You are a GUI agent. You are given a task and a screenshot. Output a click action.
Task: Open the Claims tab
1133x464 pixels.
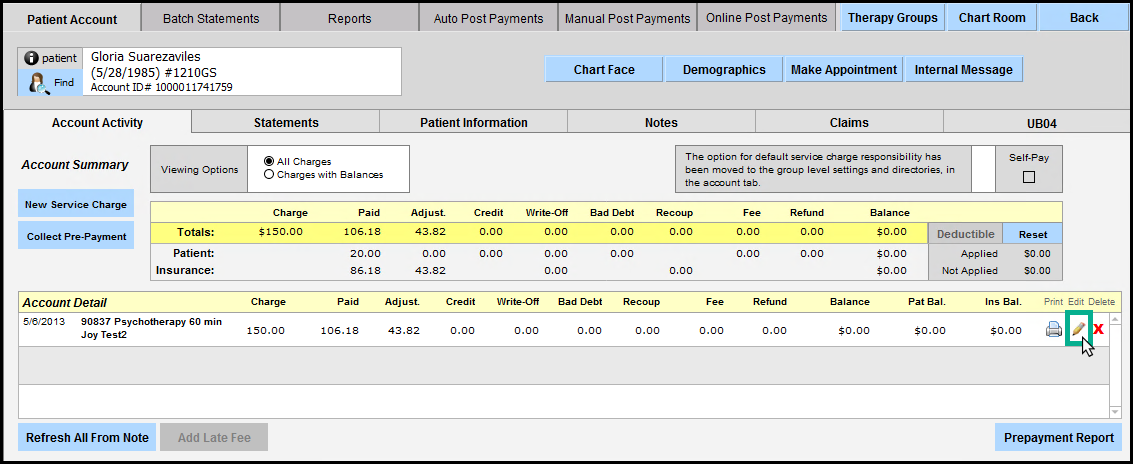849,123
